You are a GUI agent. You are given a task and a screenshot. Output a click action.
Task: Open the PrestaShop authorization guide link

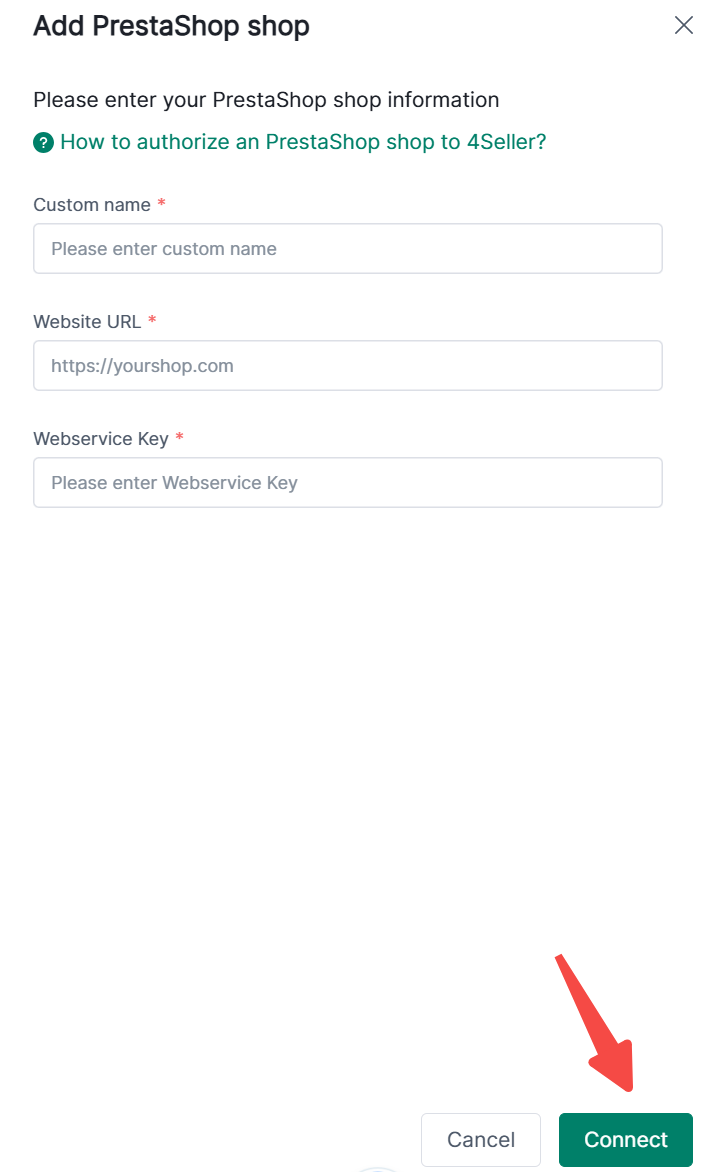coord(302,142)
